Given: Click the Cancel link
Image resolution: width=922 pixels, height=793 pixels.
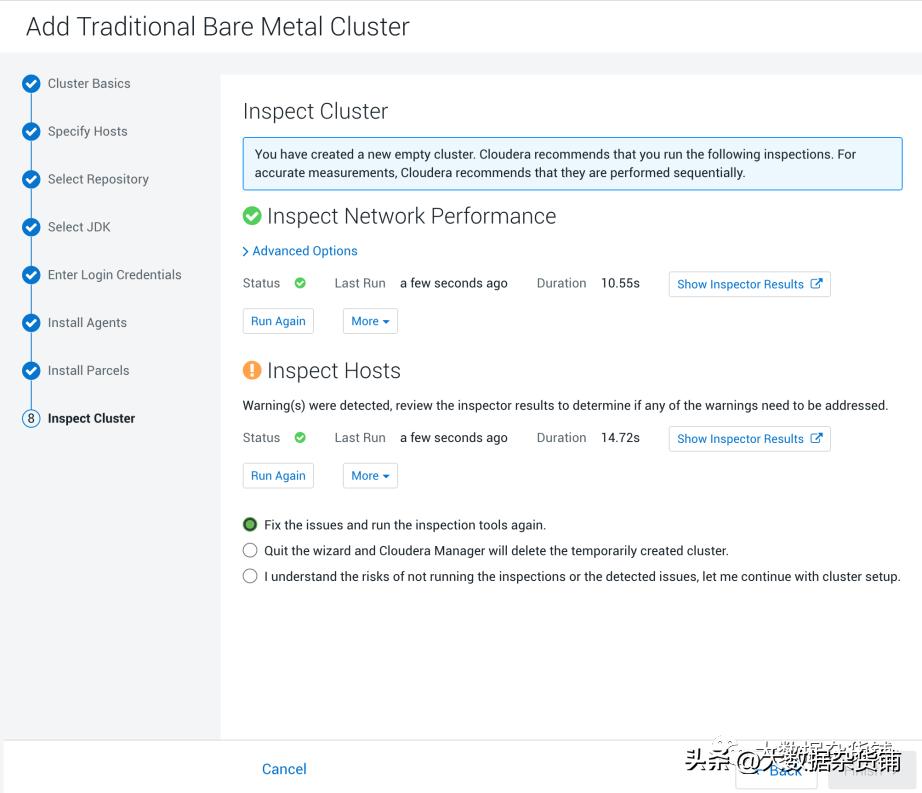Looking at the screenshot, I should pyautogui.click(x=284, y=769).
